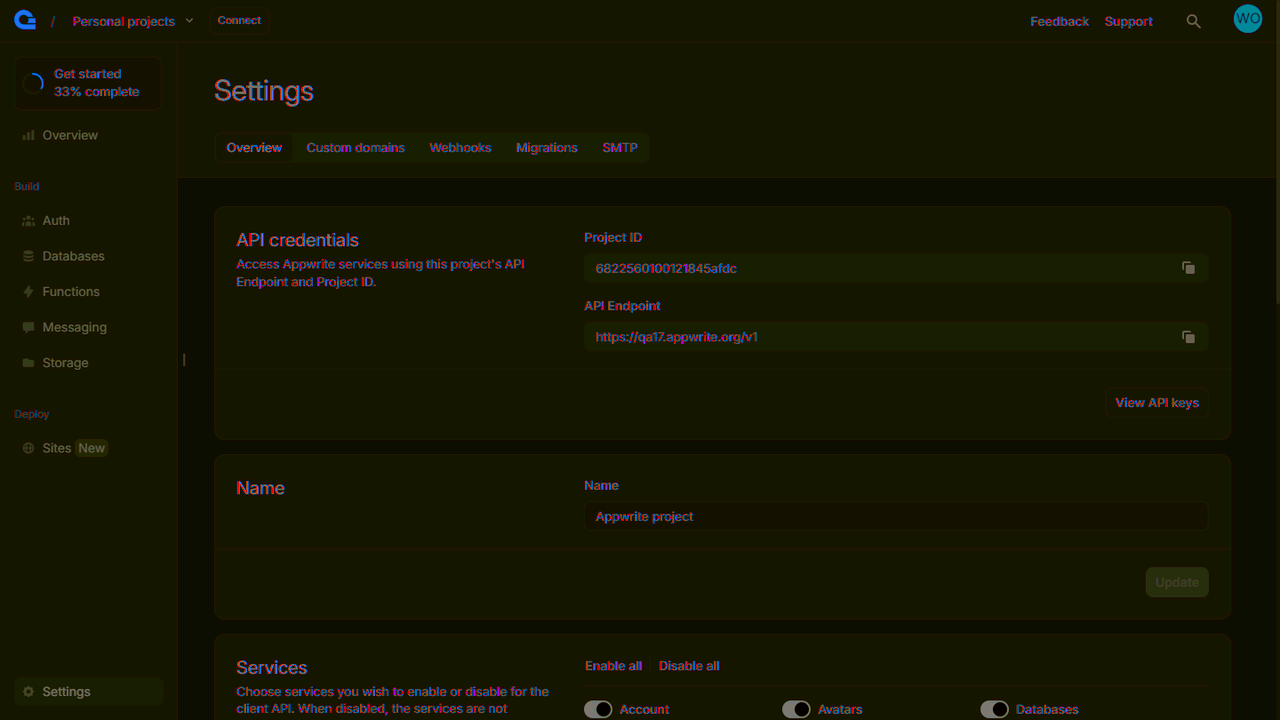Open the SMTP settings tab
Viewport: 1280px width, 720px height.
[x=620, y=147]
